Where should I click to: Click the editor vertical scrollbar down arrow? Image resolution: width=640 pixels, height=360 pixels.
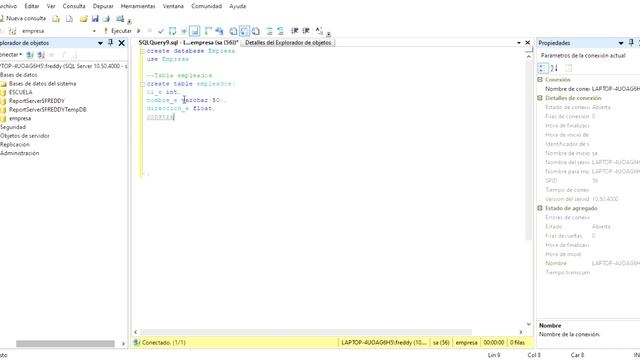(x=529, y=324)
